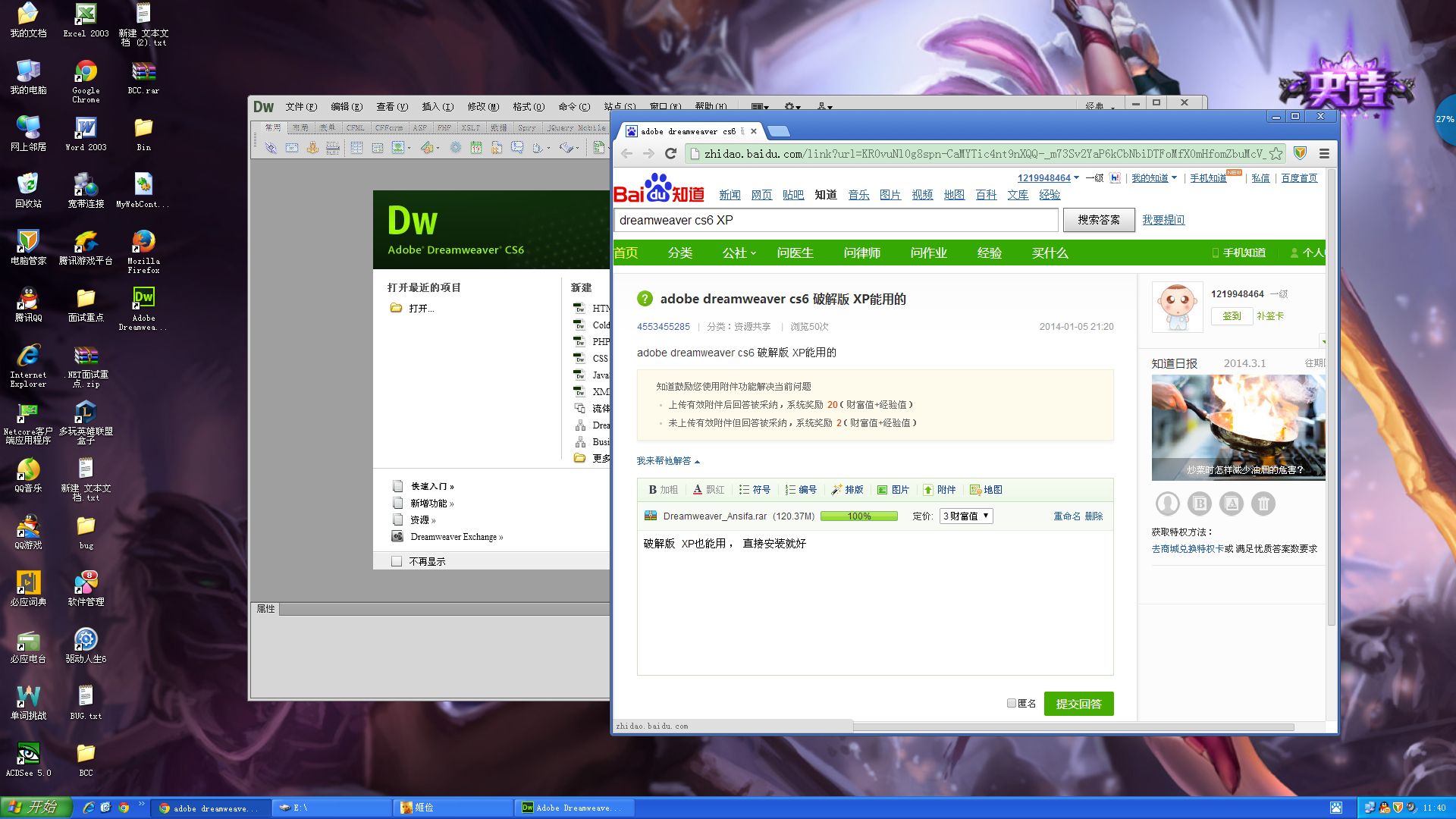Click 删除 to remove the Dreamweaver_Ansifa.rar attachment

tap(1095, 516)
